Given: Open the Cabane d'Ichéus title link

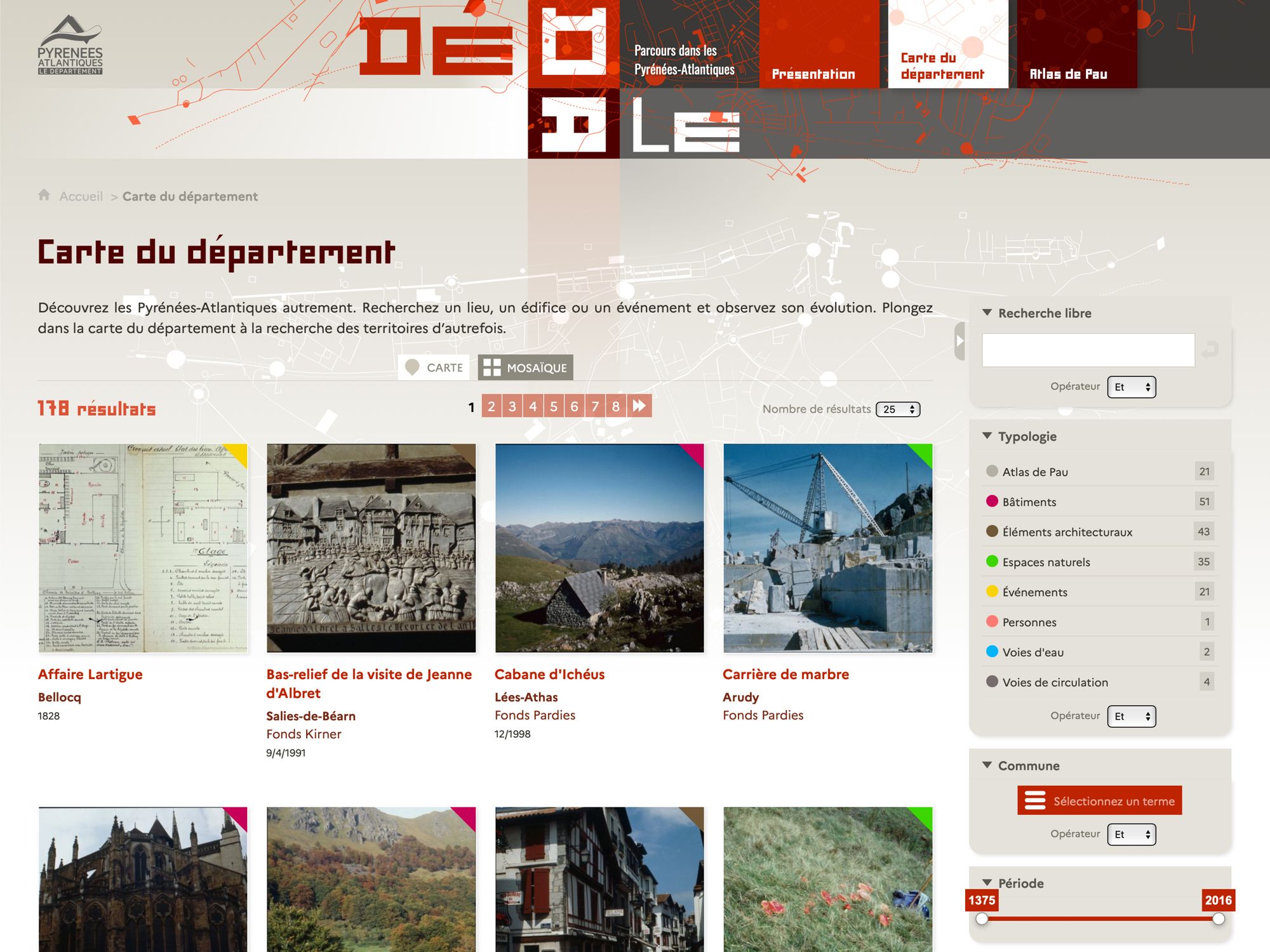Looking at the screenshot, I should [549, 674].
